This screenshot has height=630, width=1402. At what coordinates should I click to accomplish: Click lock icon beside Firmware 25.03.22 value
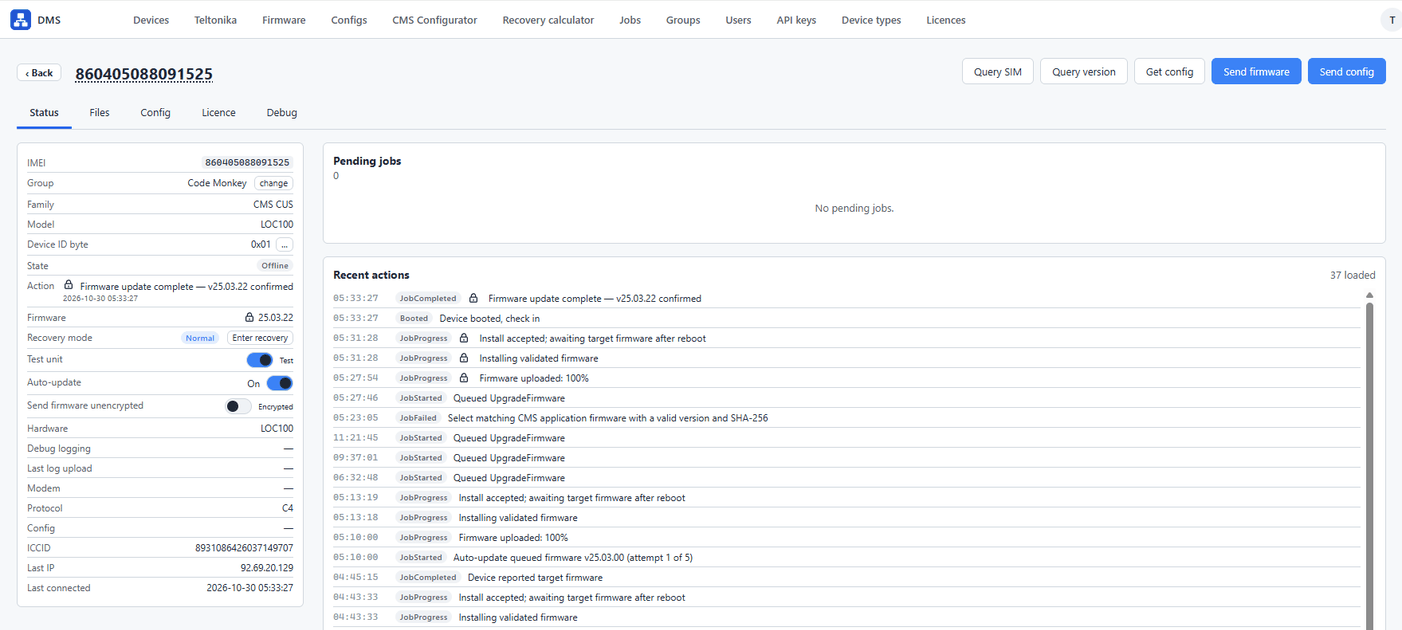coord(250,318)
